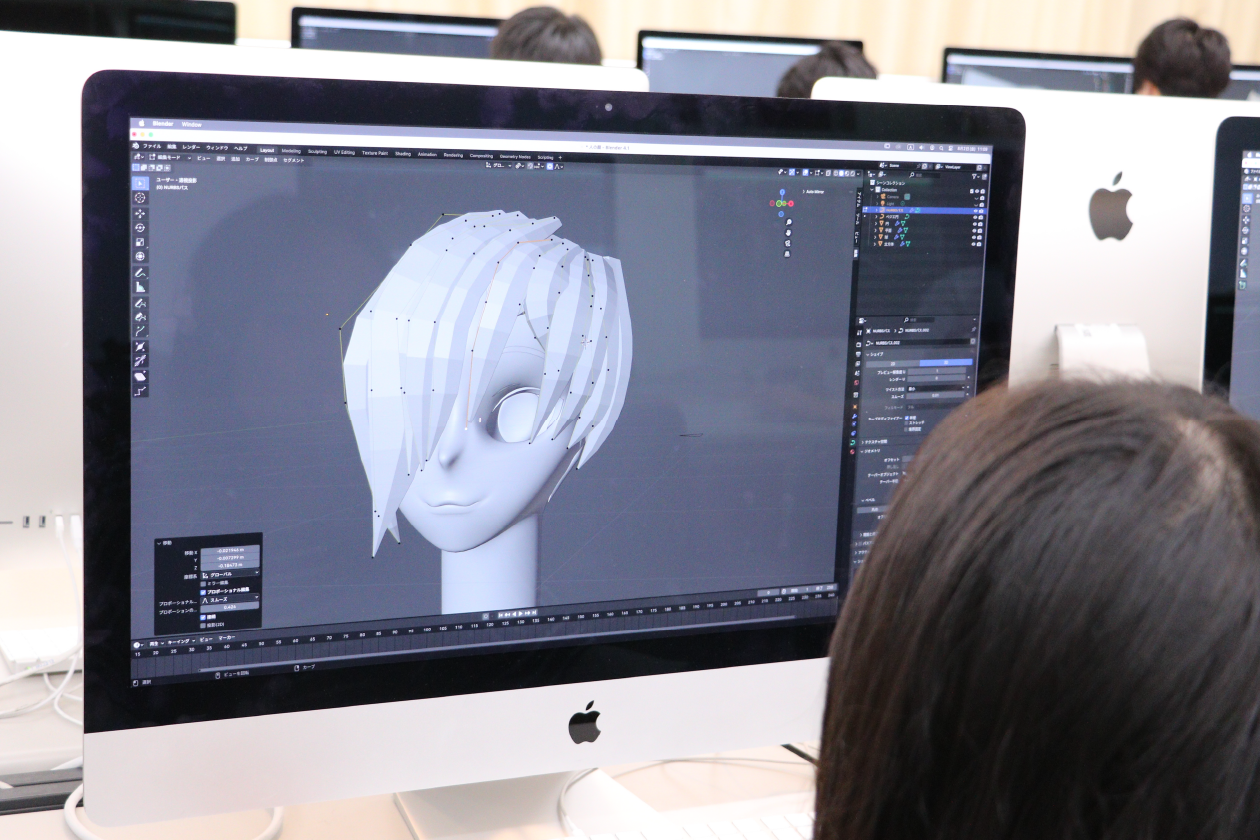
Task: Select the Annotate pencil tool
Action: click(x=140, y=273)
